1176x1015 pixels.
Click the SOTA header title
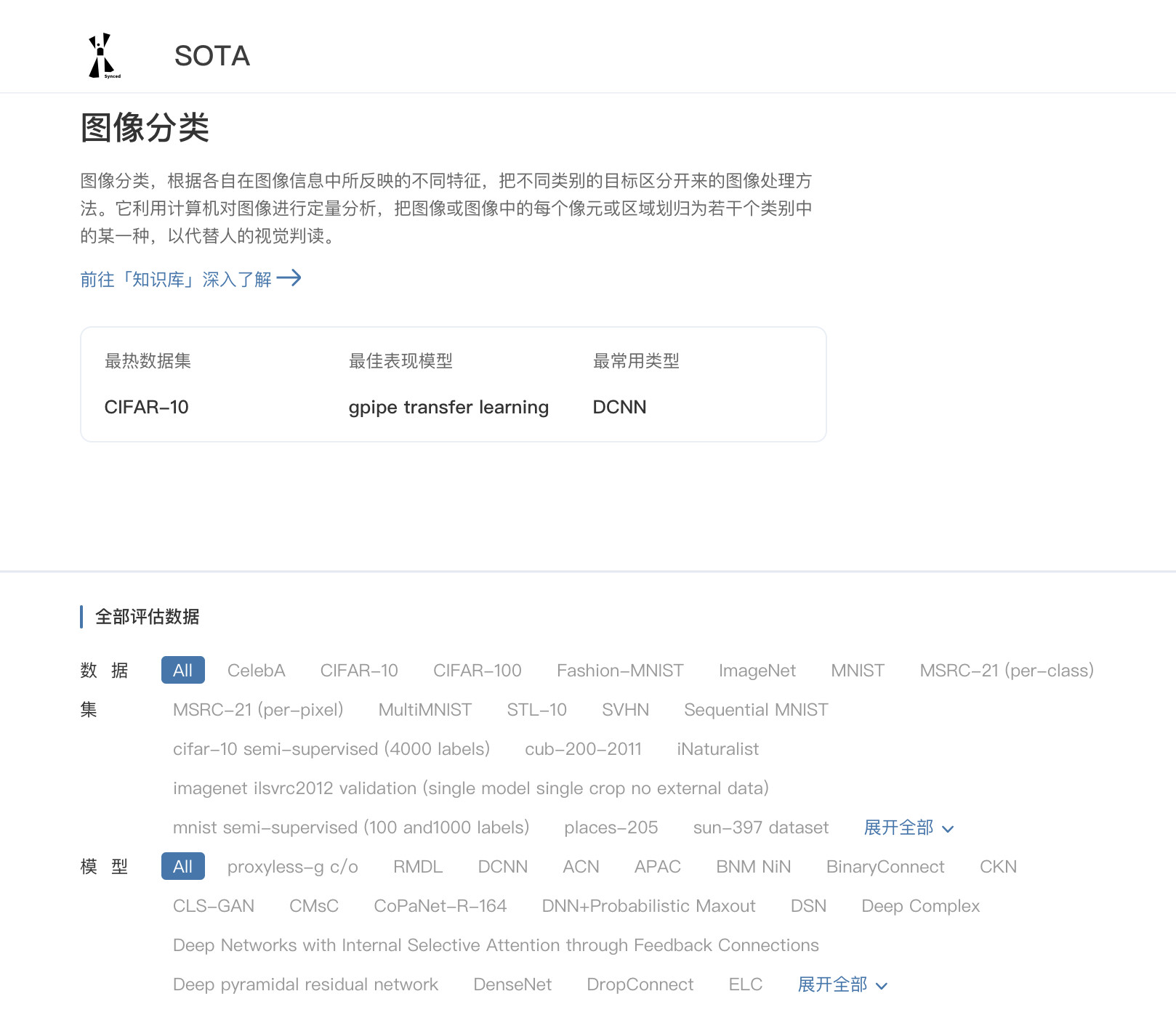point(212,56)
